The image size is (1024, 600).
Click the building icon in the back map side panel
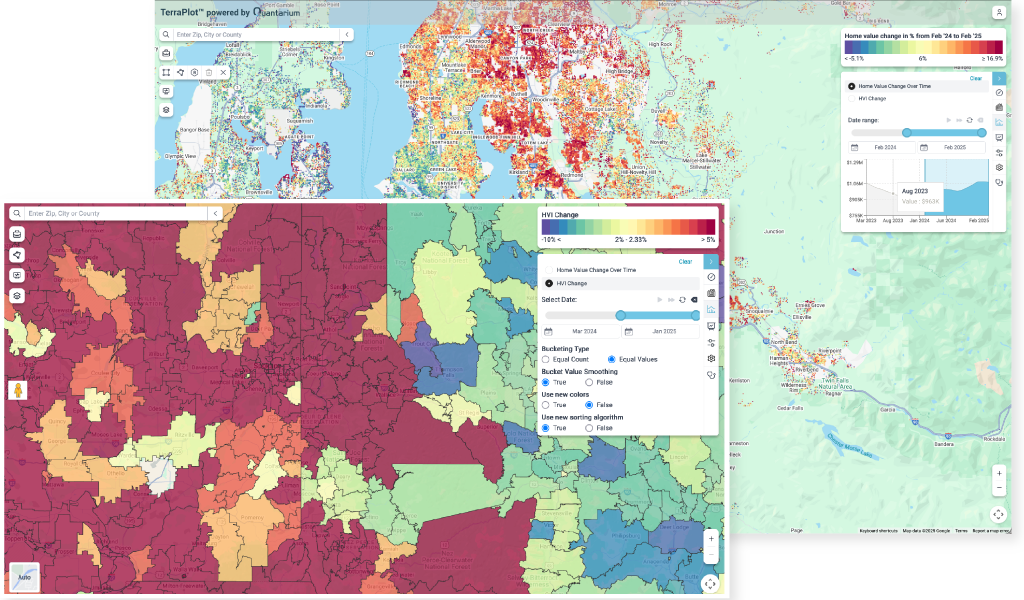[x=999, y=107]
